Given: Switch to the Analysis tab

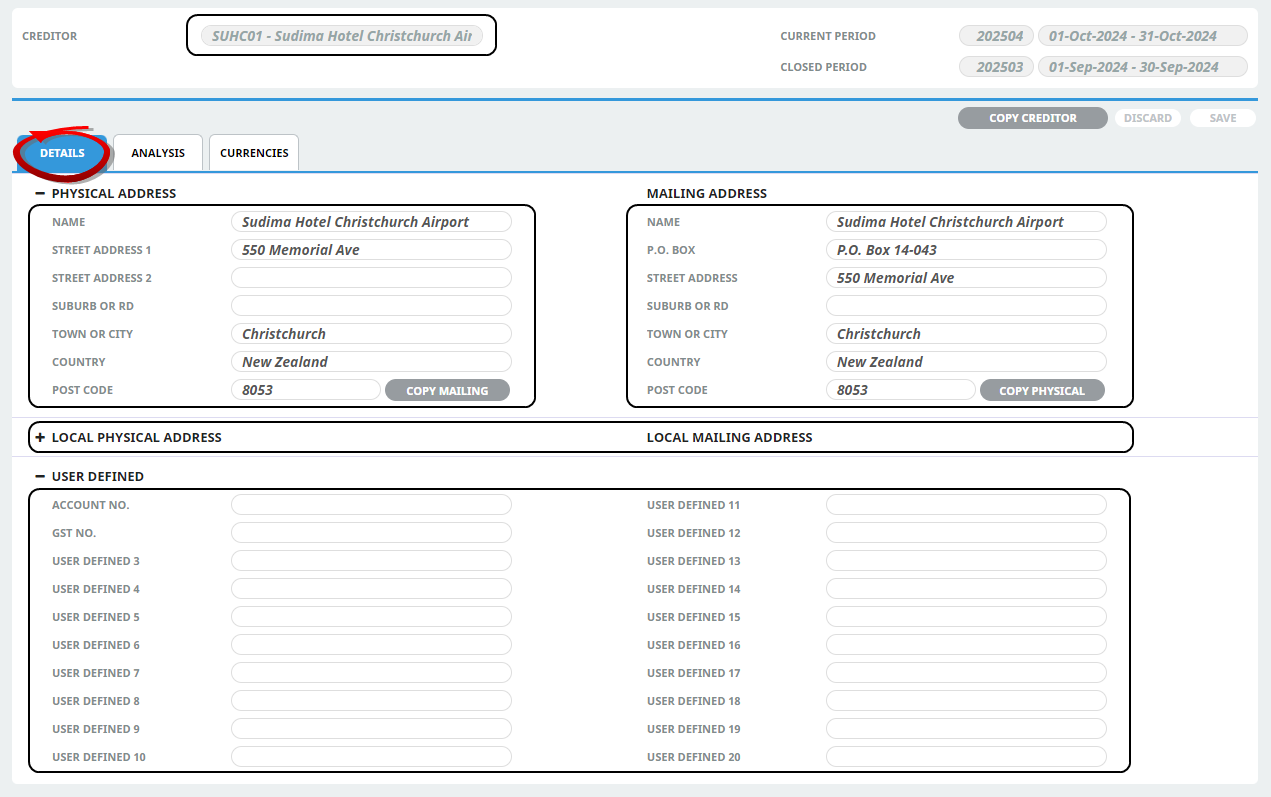Looking at the screenshot, I should click(158, 153).
